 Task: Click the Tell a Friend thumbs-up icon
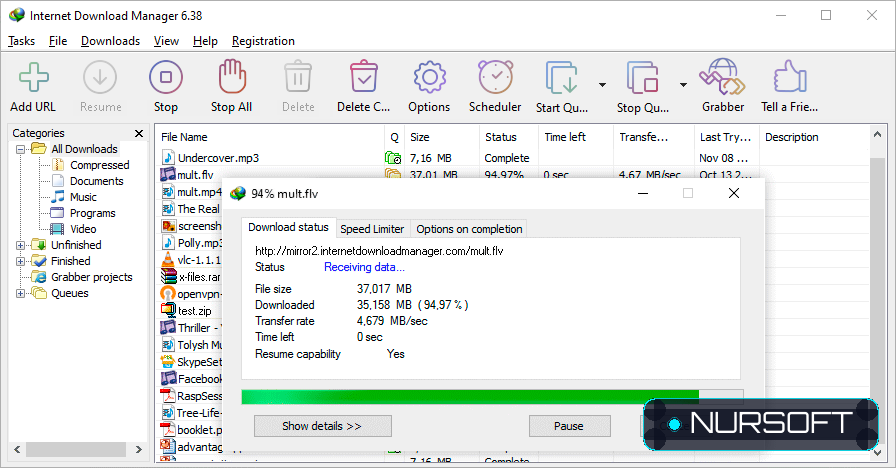pos(790,76)
